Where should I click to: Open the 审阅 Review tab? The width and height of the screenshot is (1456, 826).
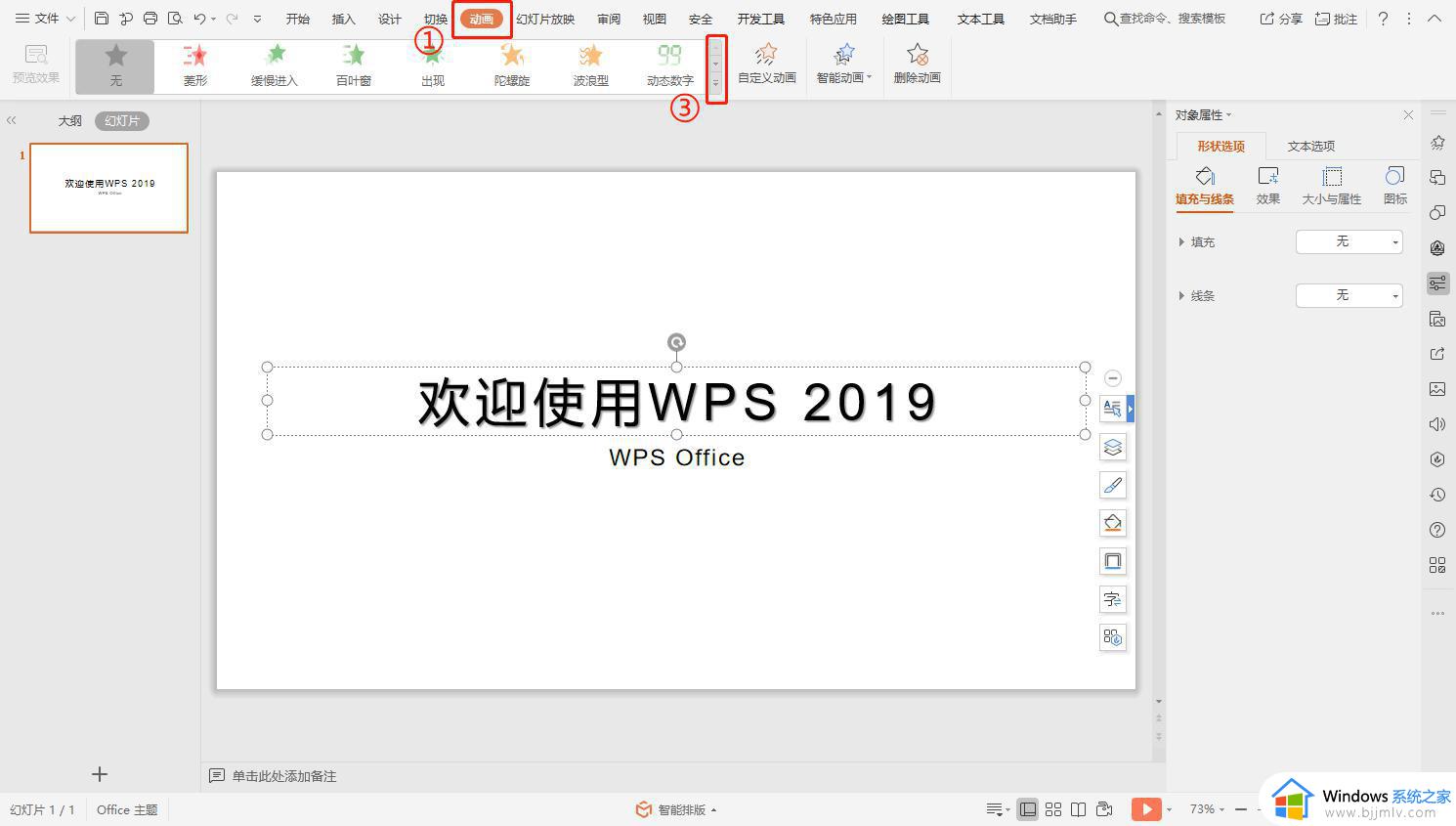[609, 20]
